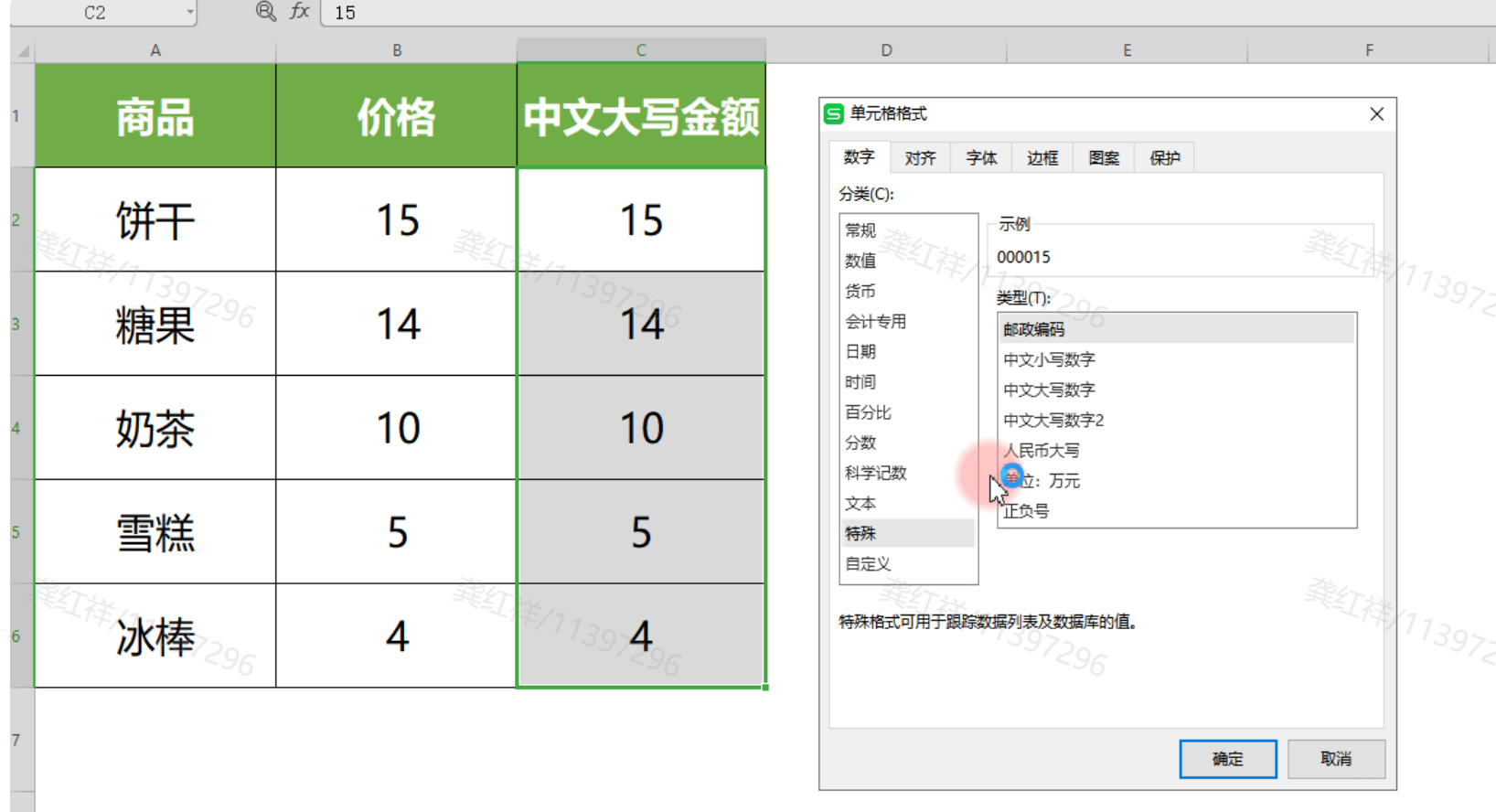Select 会计专用 category

(908, 321)
